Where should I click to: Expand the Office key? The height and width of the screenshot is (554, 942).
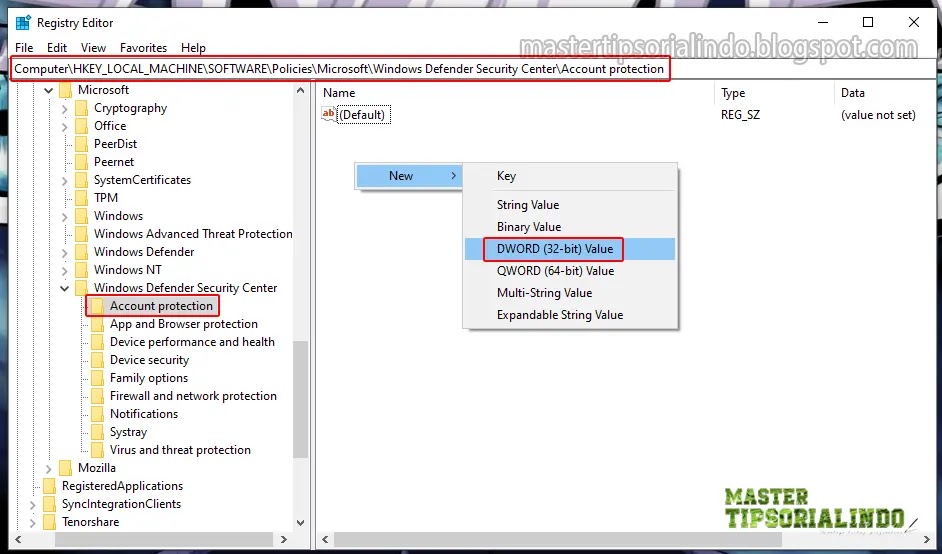[x=65, y=127]
